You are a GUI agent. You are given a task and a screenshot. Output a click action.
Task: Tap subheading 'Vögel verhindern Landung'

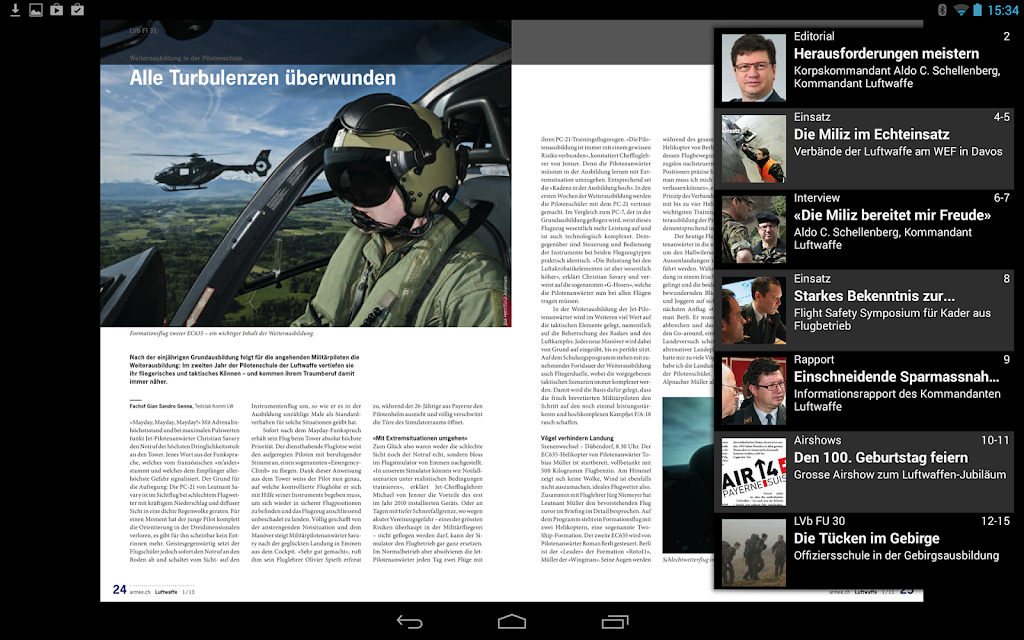(x=577, y=438)
